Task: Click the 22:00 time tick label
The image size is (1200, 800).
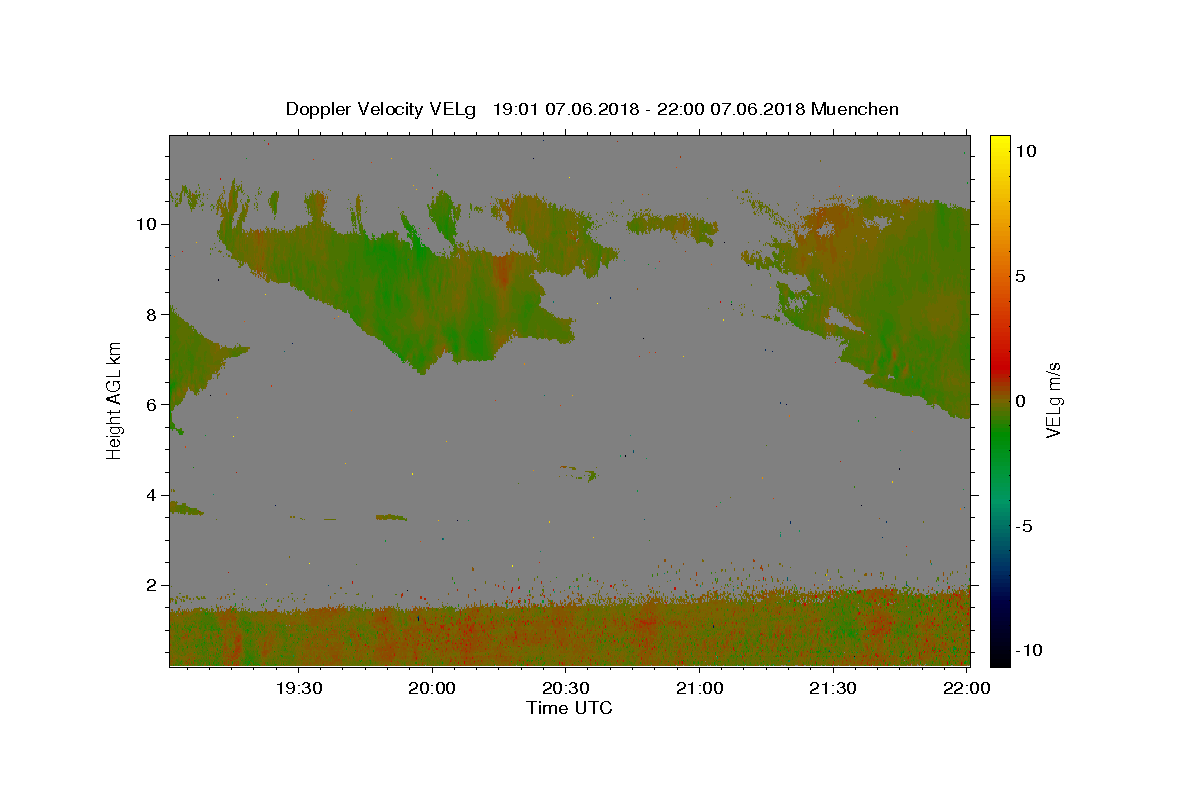Action: pyautogui.click(x=967, y=688)
